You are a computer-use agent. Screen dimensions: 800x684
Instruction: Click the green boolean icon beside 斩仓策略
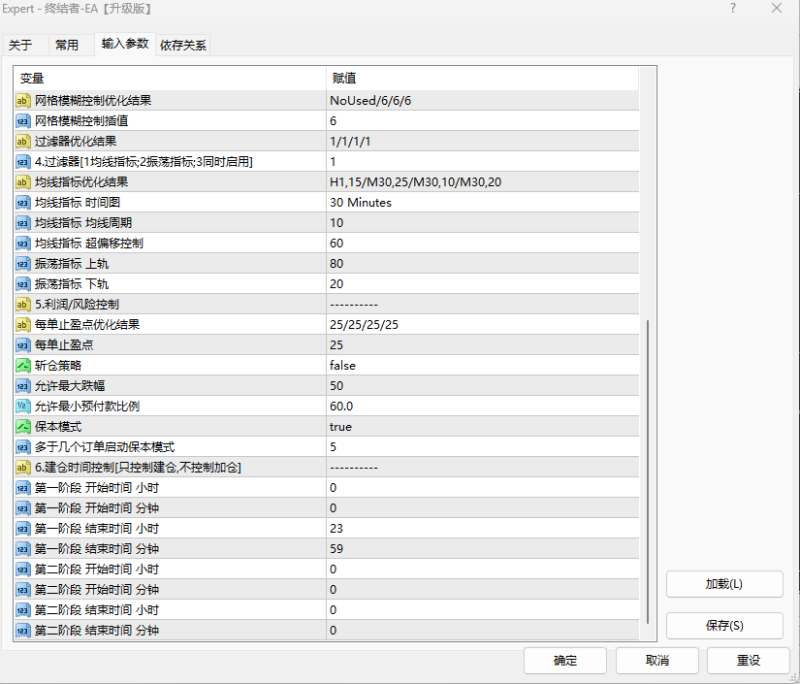pos(22,365)
